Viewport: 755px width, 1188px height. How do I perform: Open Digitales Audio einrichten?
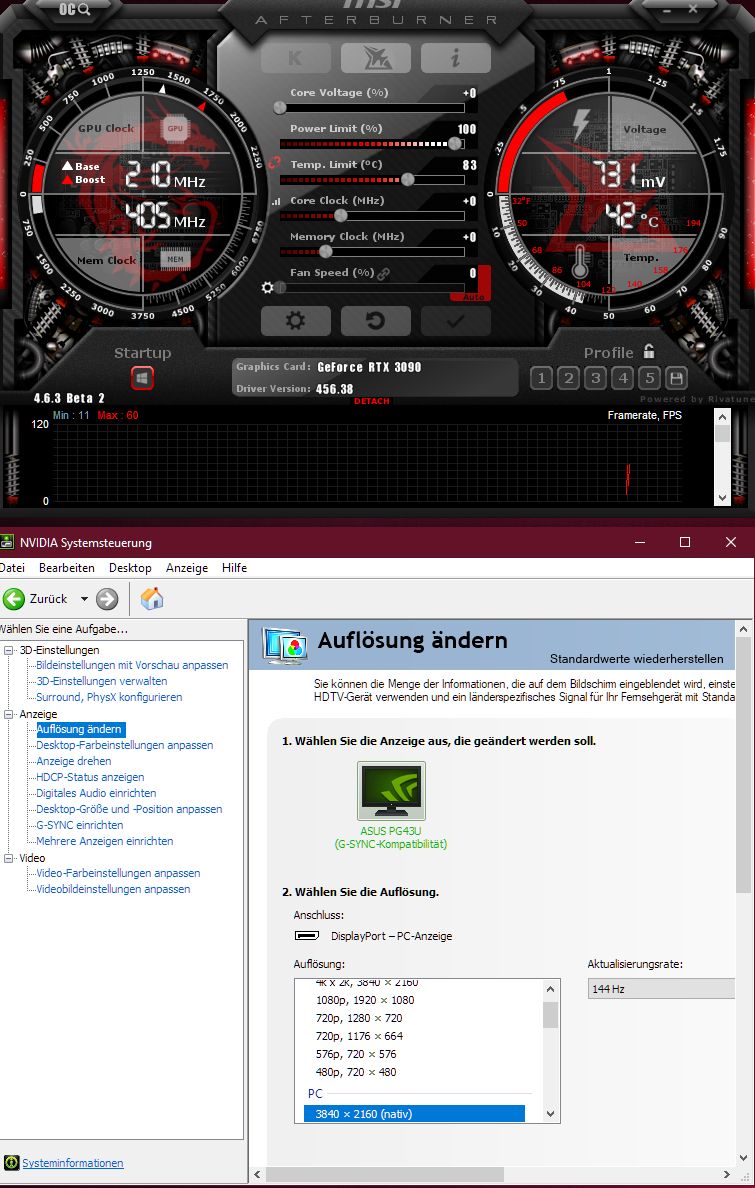coord(96,793)
